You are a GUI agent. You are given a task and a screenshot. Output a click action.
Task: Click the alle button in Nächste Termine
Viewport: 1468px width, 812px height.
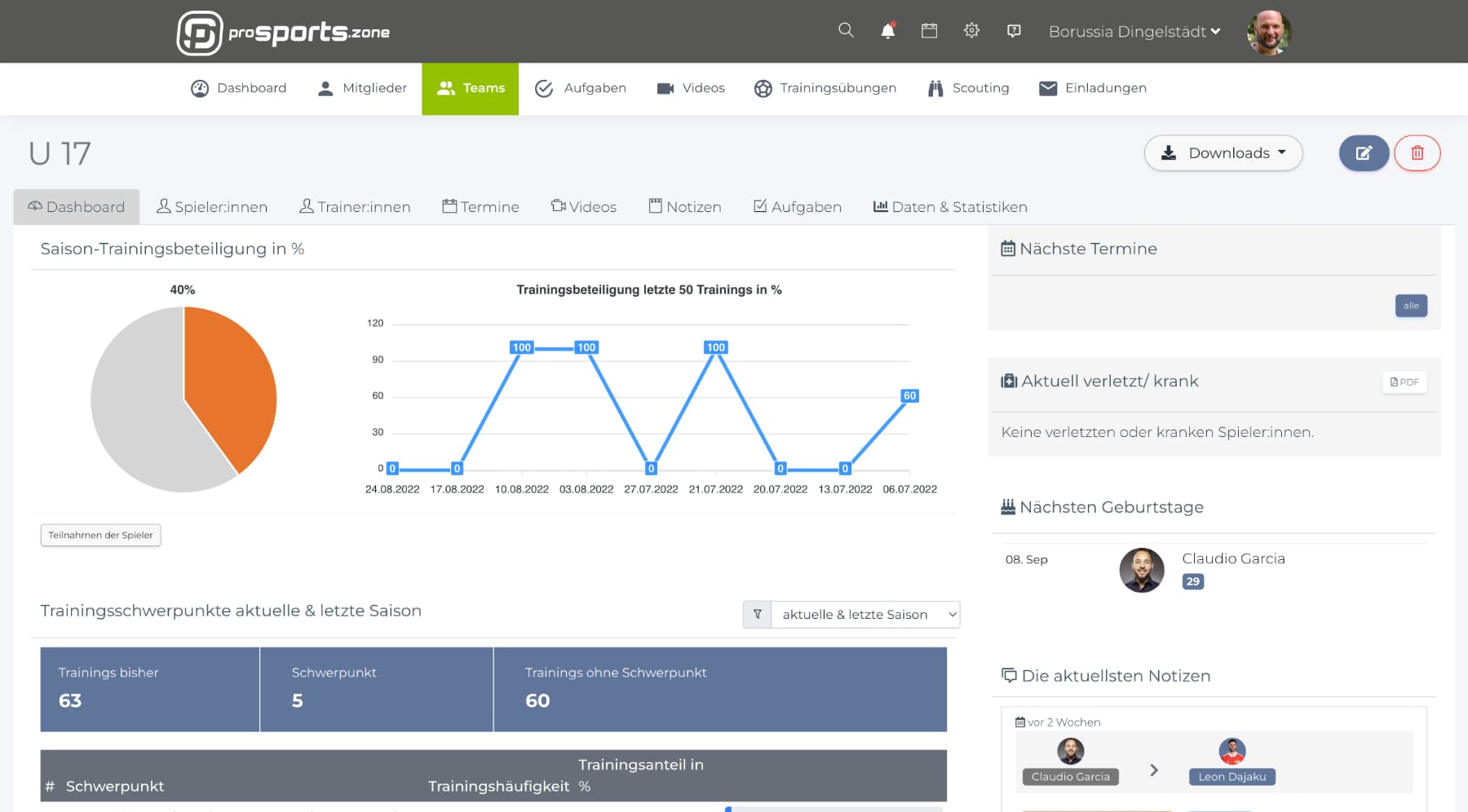click(1411, 306)
